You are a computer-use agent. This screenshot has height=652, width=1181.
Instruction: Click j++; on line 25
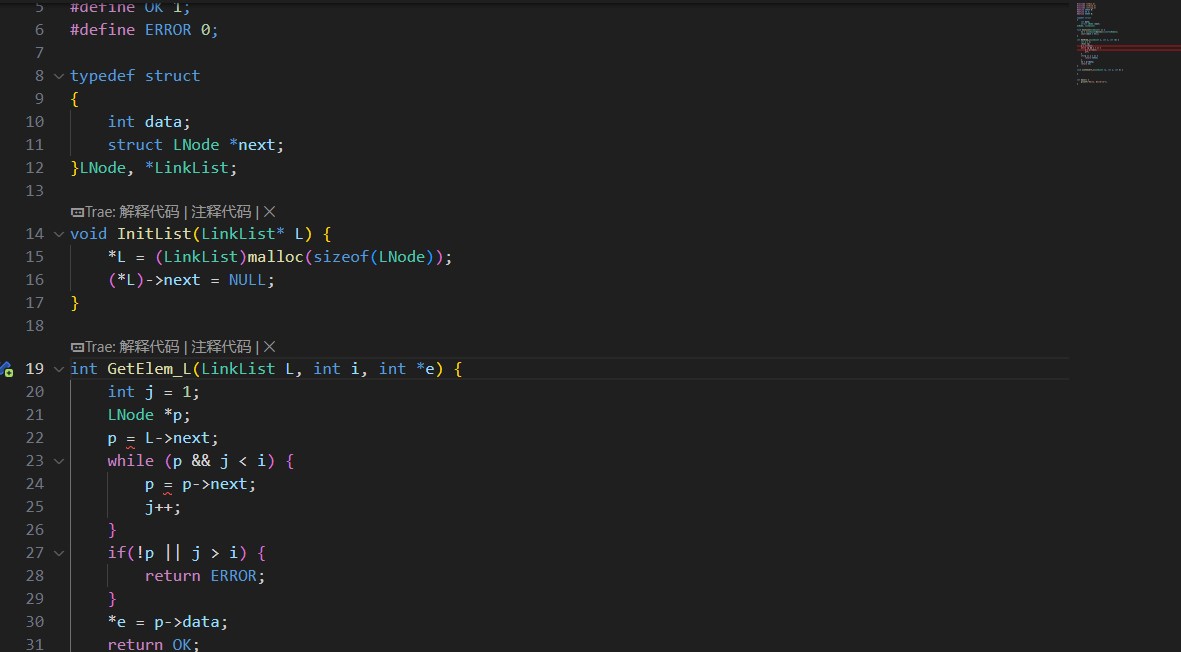163,507
